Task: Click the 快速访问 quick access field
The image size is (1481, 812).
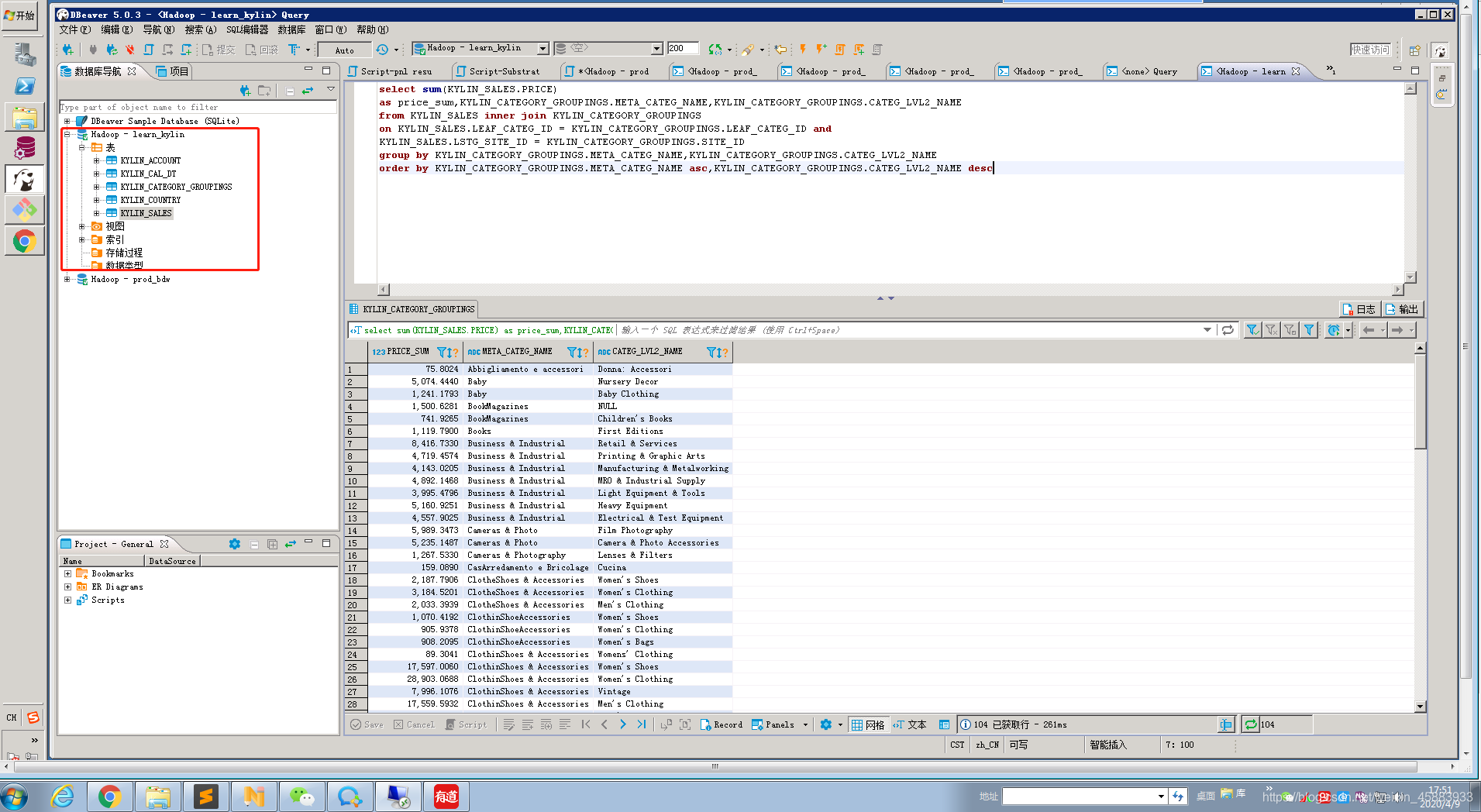Action: 1370,50
